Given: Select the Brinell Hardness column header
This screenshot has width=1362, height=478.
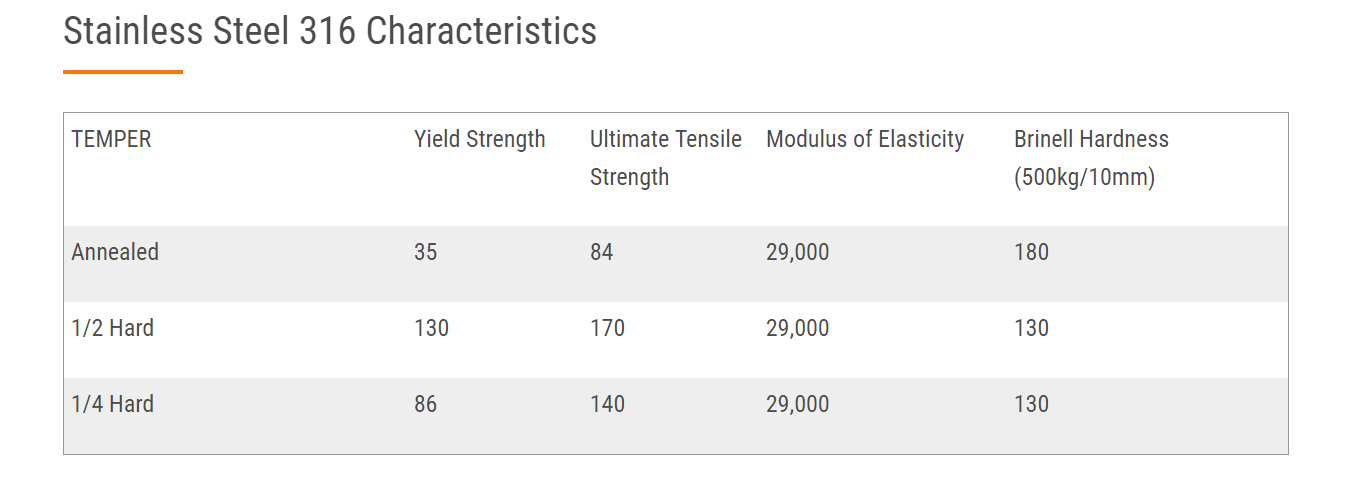Looking at the screenshot, I should tap(1091, 158).
